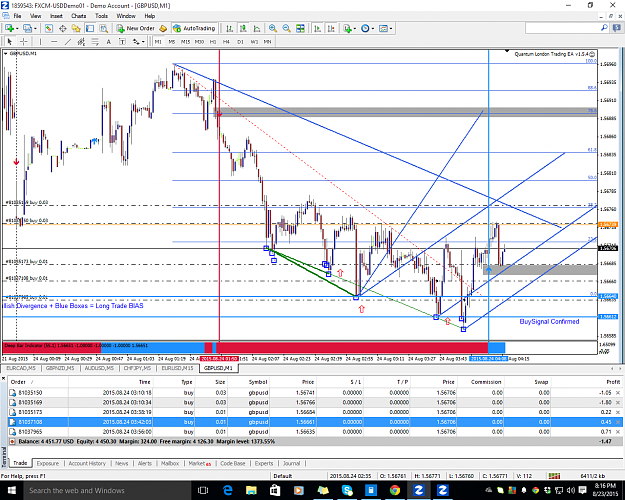
Task: Switch chart to Candlesticks mode
Action: [243, 28]
